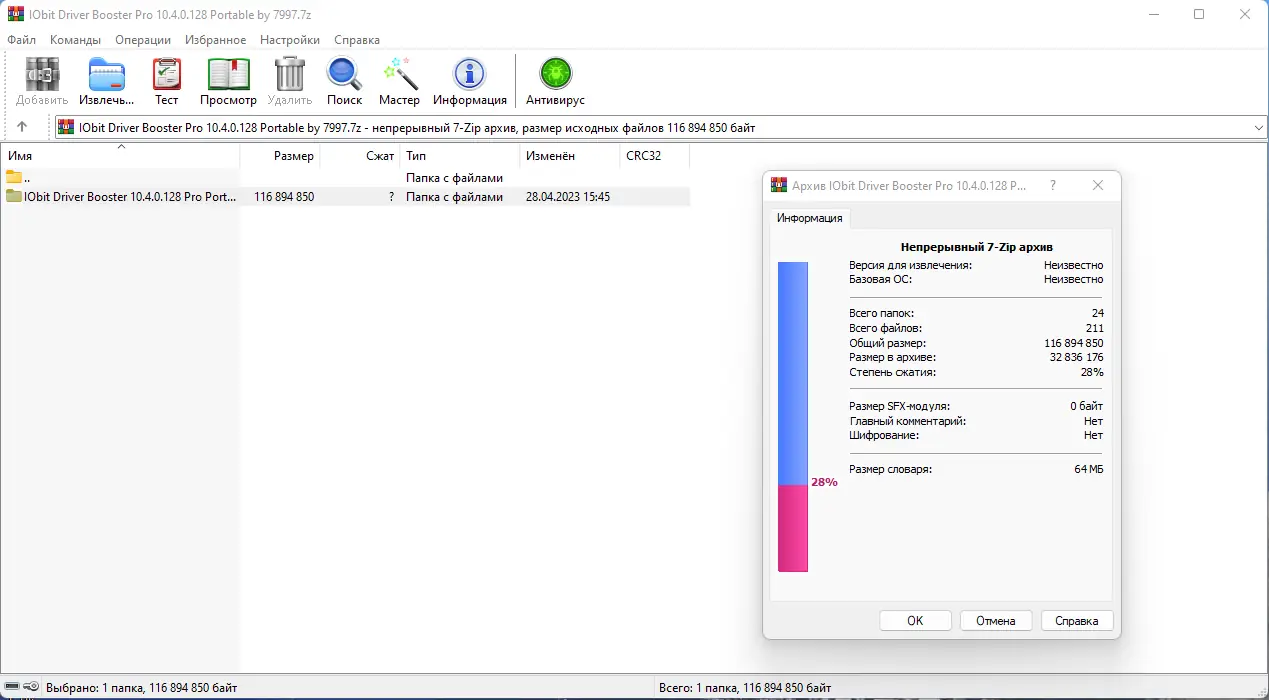
Task: Switch to the Информация tab in the dialog
Action: [809, 216]
